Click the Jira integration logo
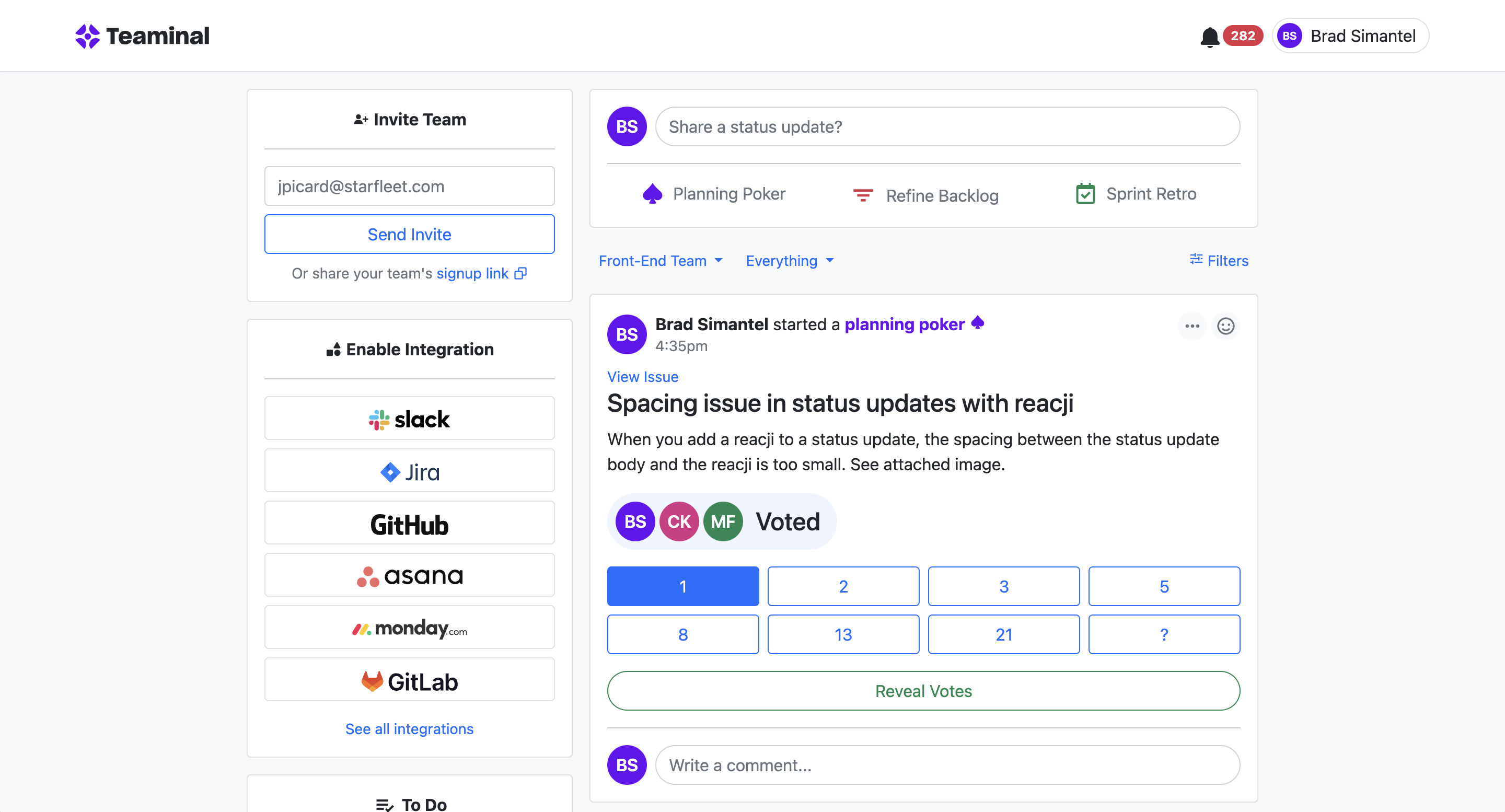This screenshot has width=1505, height=812. (409, 471)
